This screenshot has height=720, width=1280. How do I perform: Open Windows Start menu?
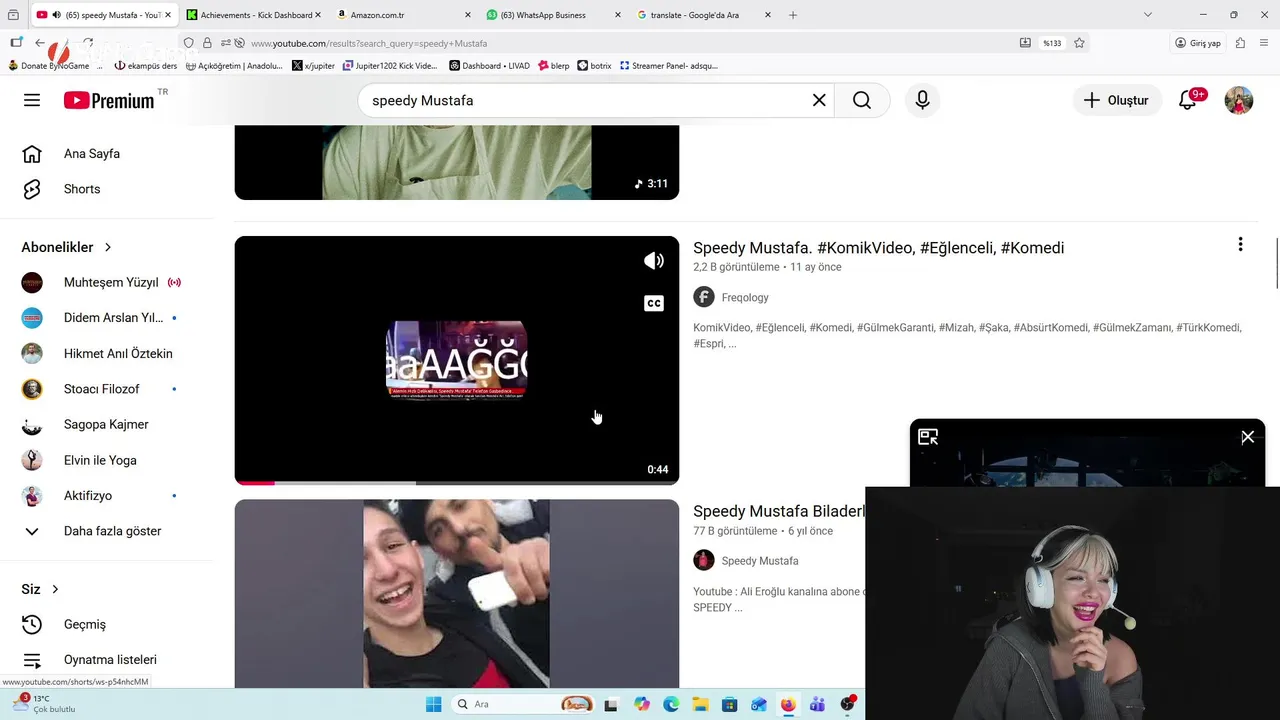click(x=433, y=704)
